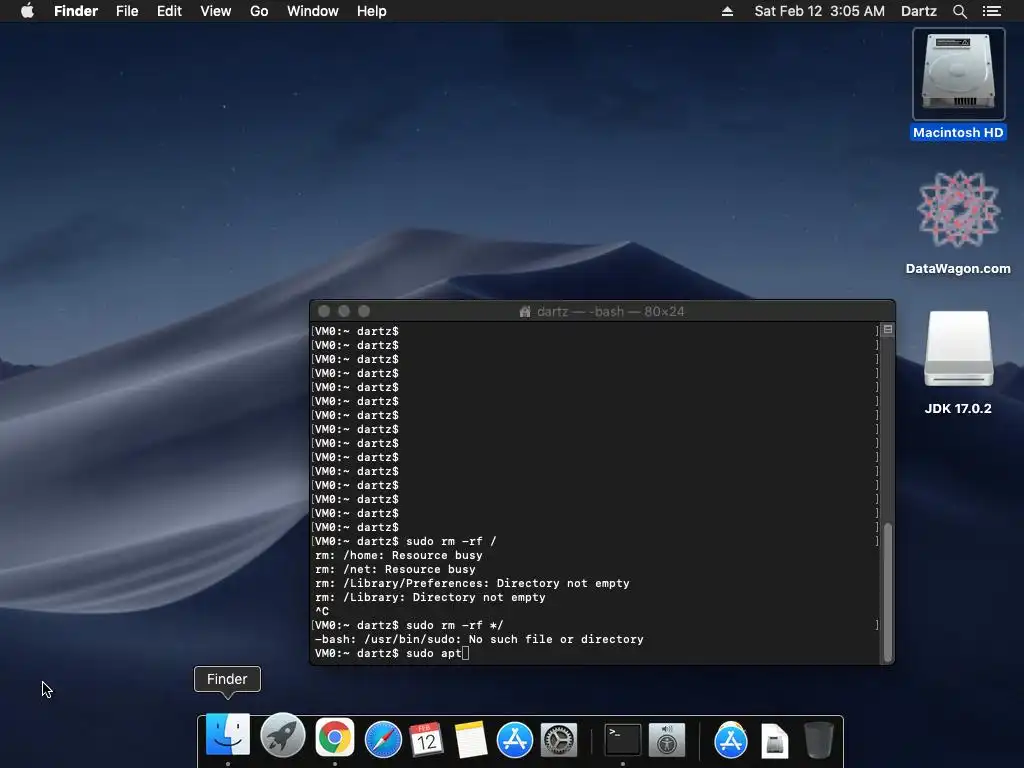Viewport: 1024px width, 768px height.
Task: Open Calendar from the Dock
Action: coord(426,739)
